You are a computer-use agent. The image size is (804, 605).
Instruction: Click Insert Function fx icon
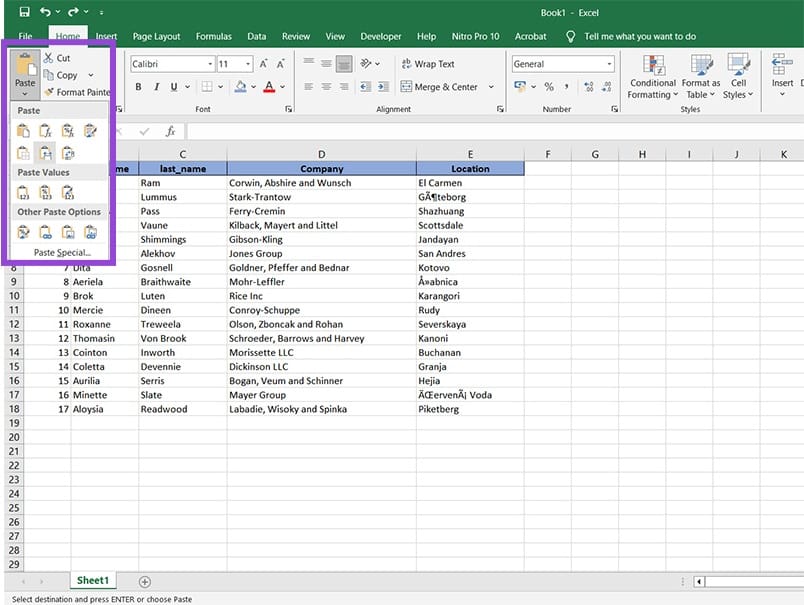click(x=170, y=131)
